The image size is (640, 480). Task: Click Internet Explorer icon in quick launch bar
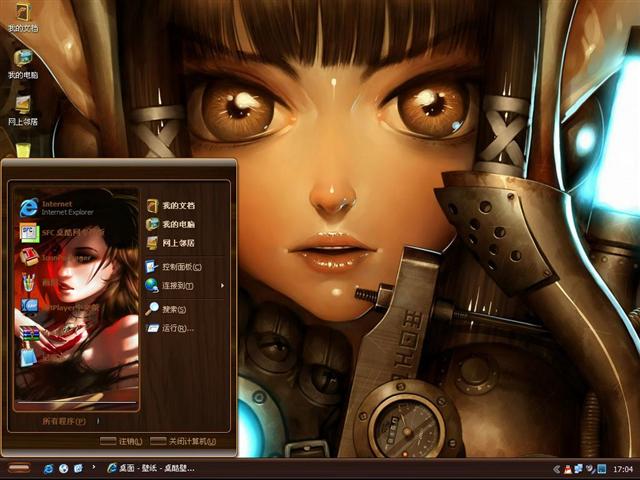tap(48, 468)
